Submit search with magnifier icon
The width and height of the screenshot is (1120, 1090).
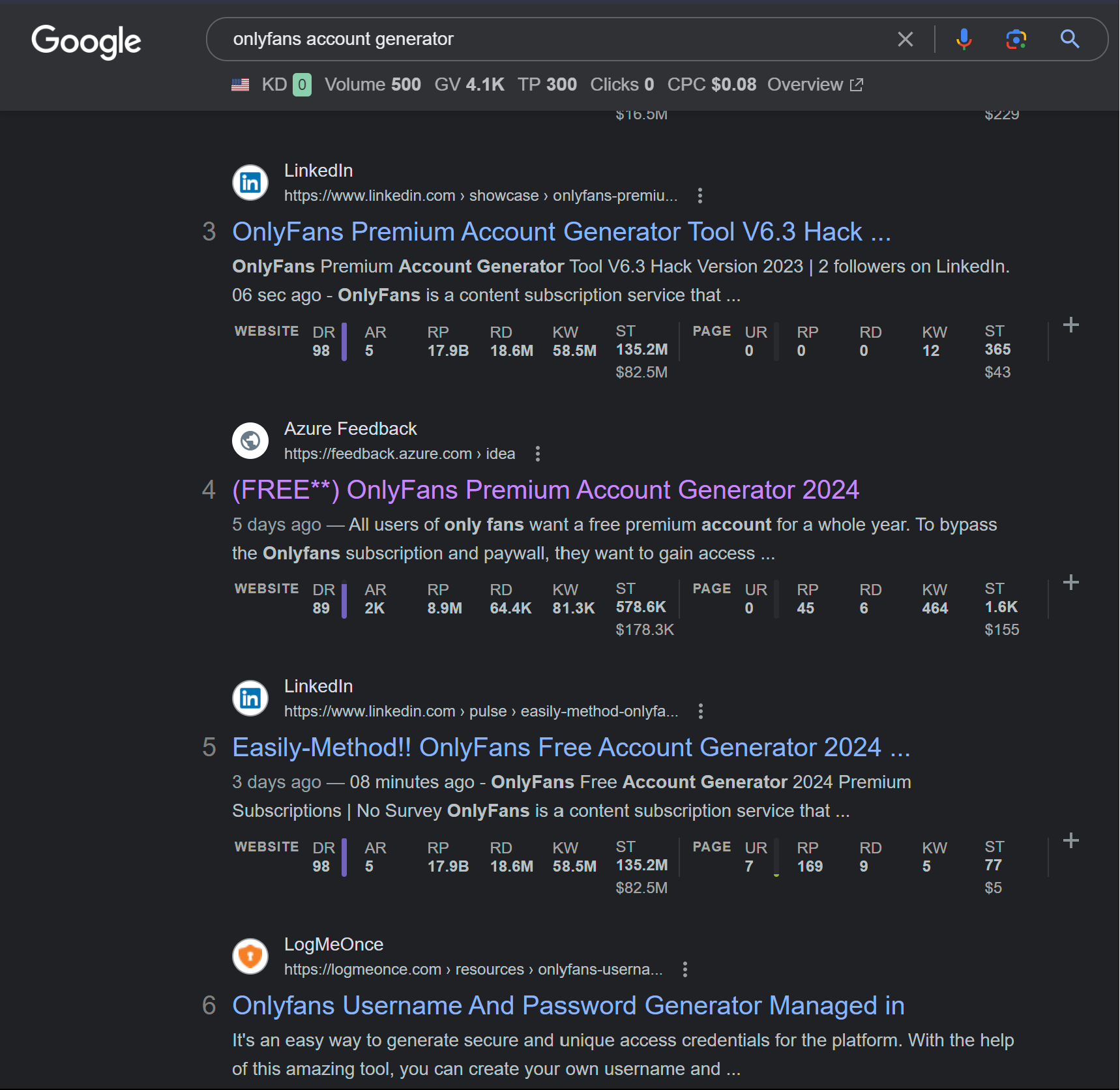[x=1069, y=39]
